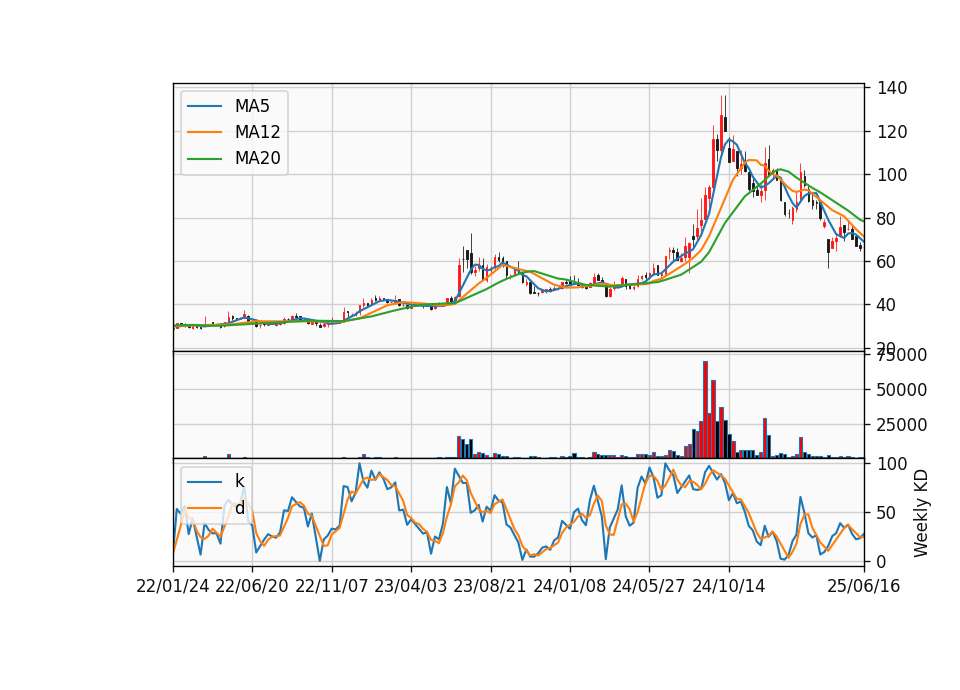The width and height of the screenshot is (960, 690).
Task: Click the 24/10/14 date tick label
Action: 729,587
